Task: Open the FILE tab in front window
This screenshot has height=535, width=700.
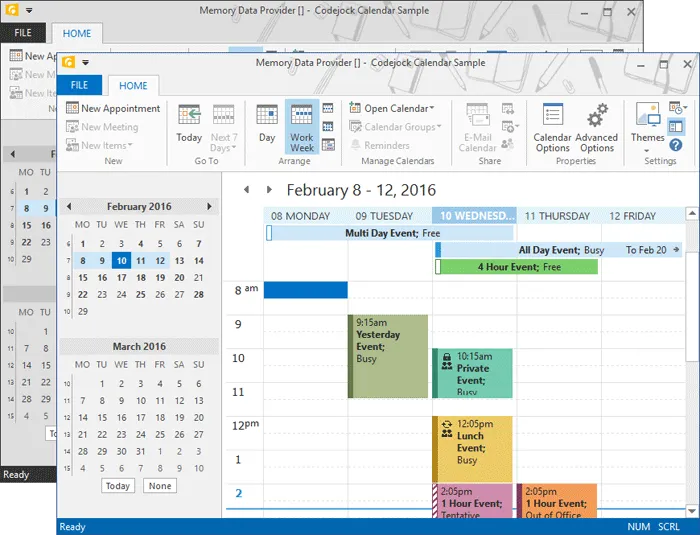Action: click(79, 85)
